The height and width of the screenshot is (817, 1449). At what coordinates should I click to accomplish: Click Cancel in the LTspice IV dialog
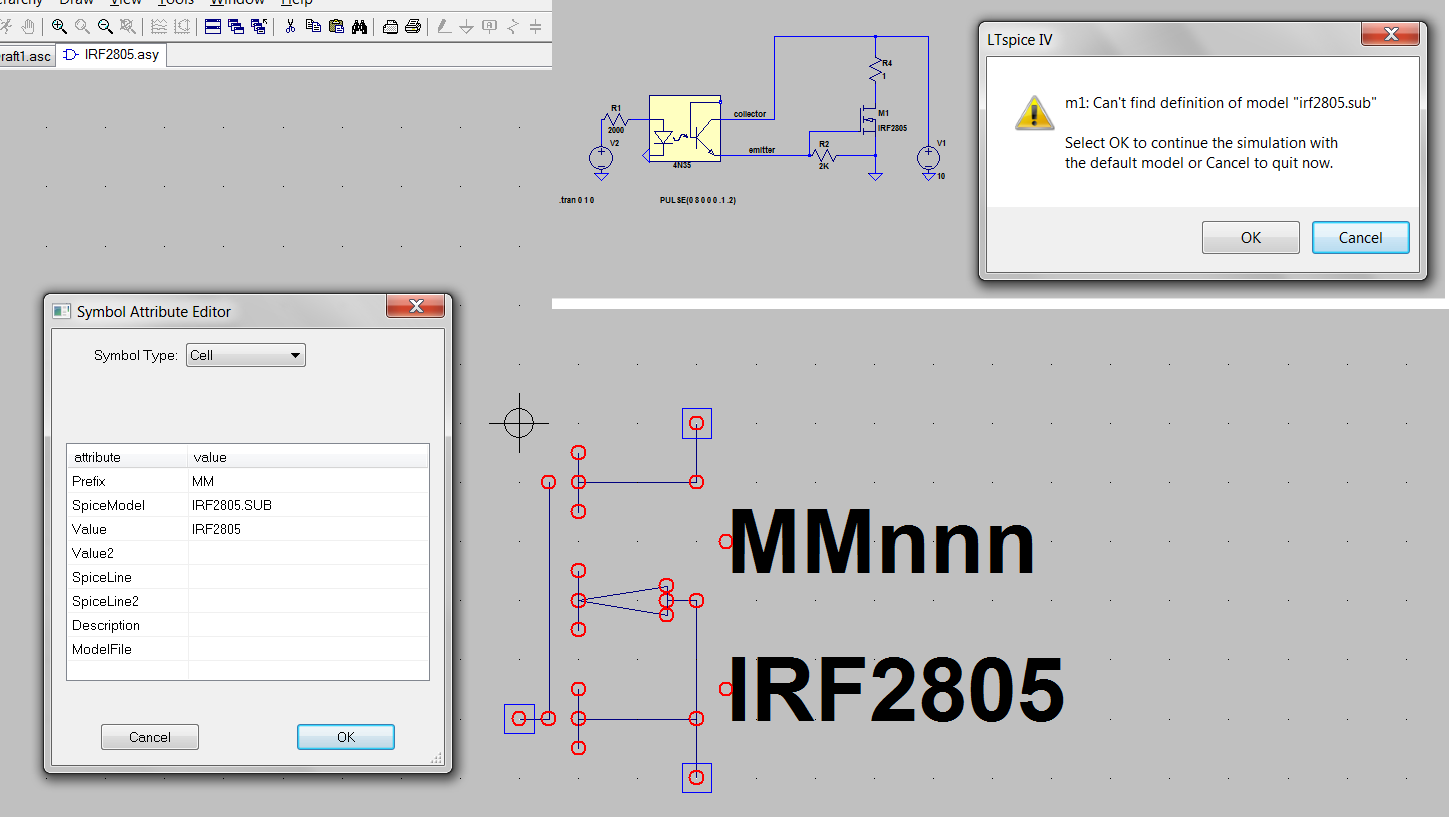point(1361,238)
